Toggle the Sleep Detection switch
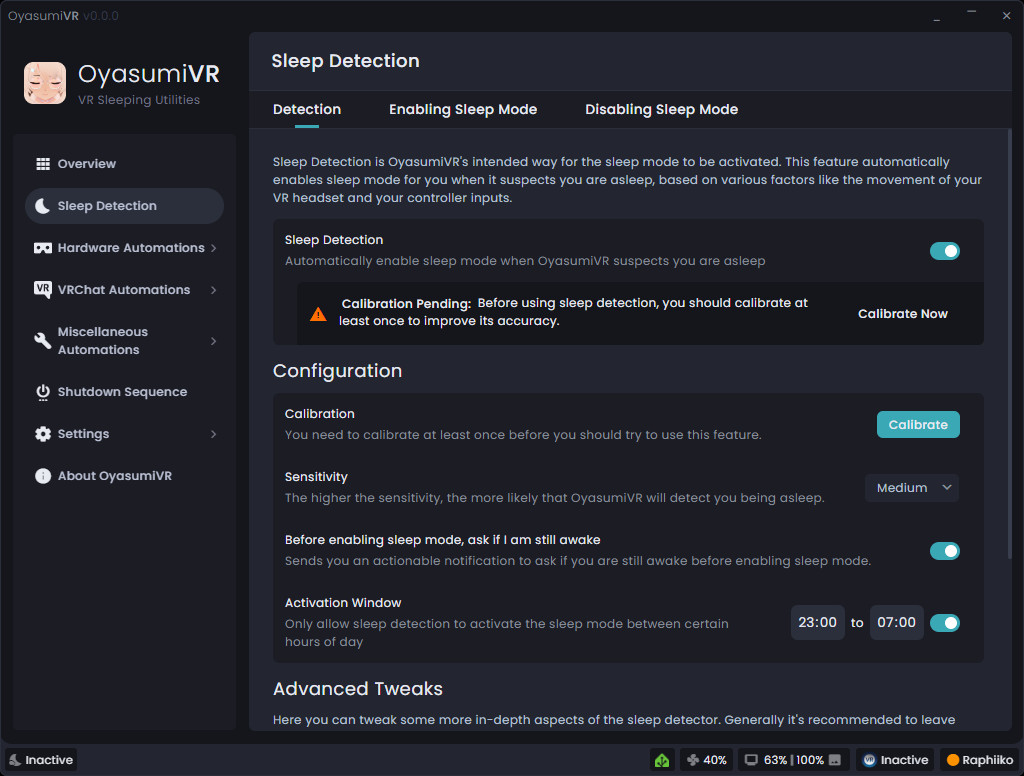 click(x=944, y=251)
